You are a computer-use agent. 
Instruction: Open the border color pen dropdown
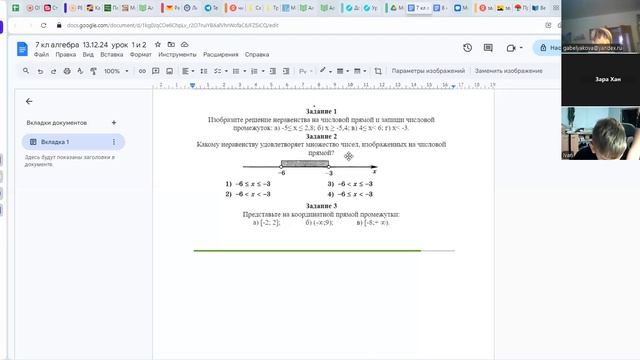click(325, 71)
